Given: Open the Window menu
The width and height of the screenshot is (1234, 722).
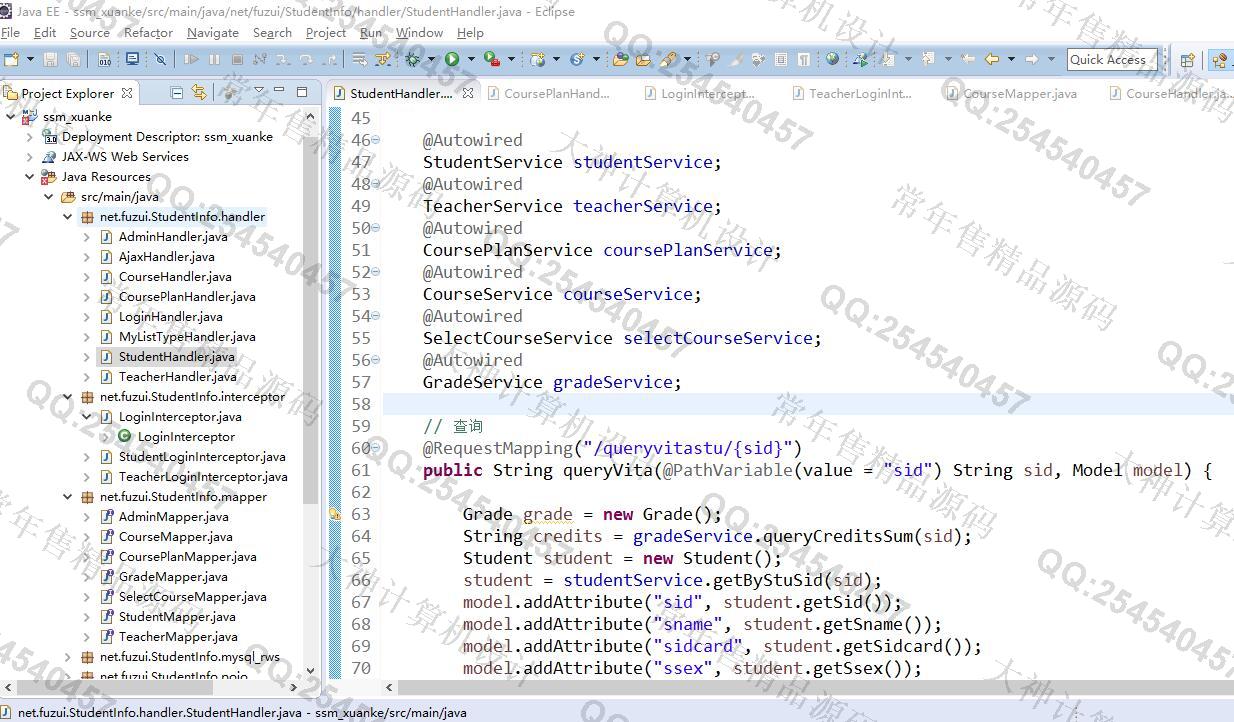Looking at the screenshot, I should (x=419, y=32).
